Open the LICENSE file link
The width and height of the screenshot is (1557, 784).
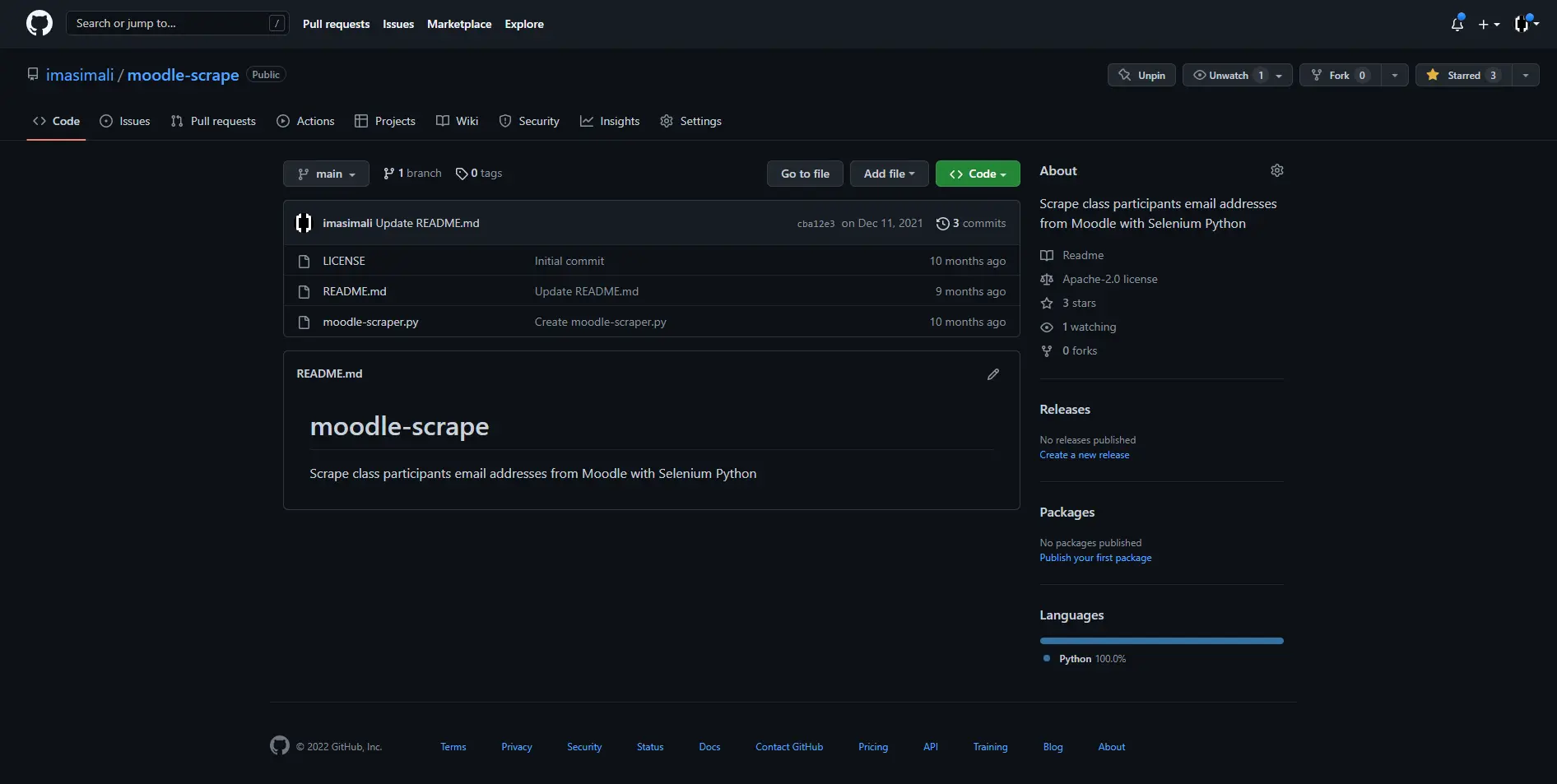point(344,261)
